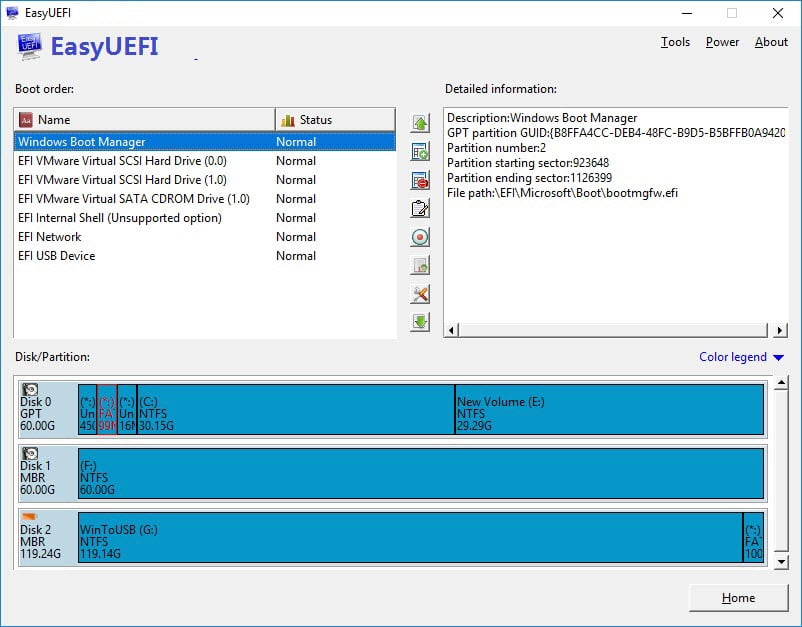Click the Disk 1 MBR 60.00G label

pyautogui.click(x=37, y=478)
